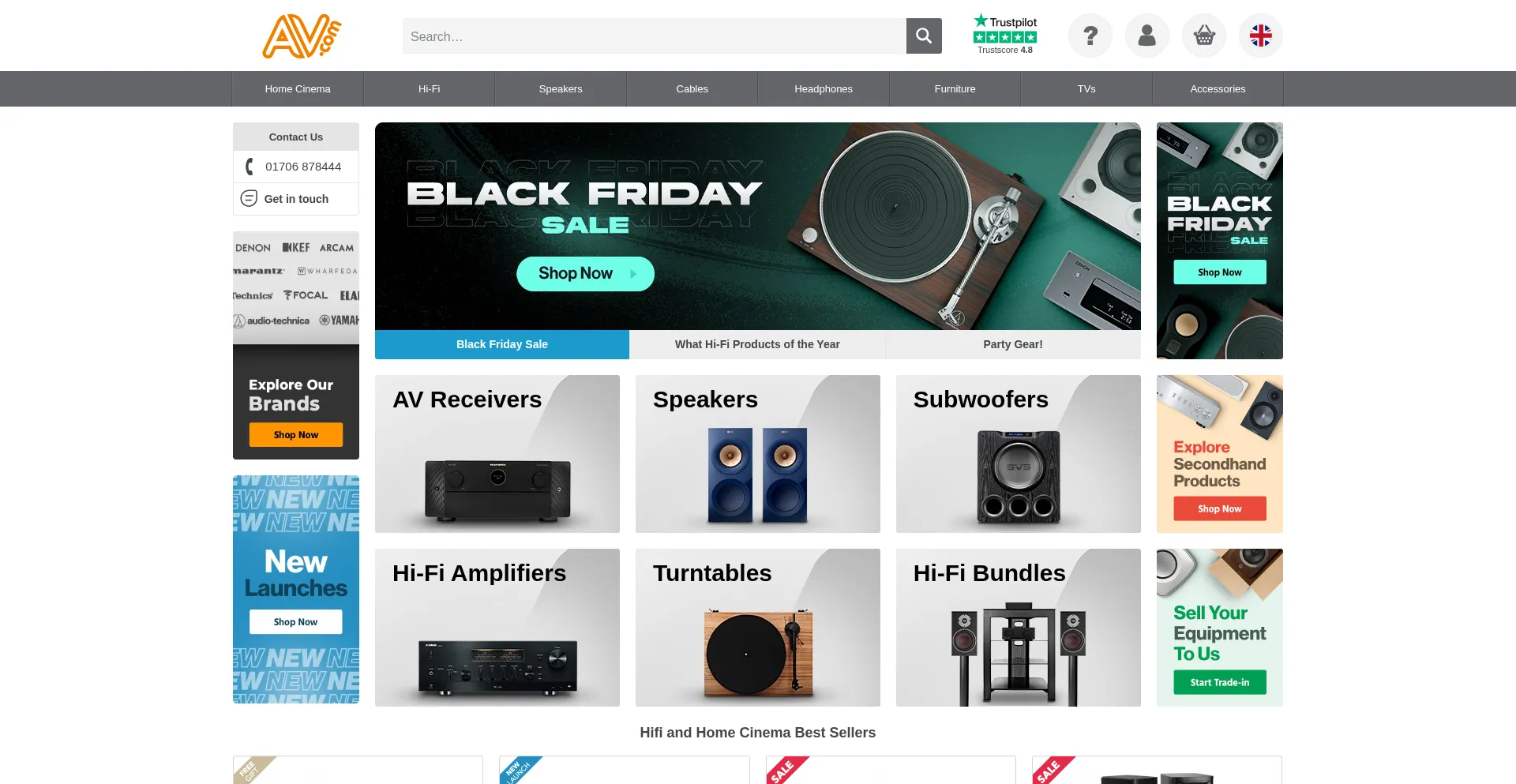Expand the Speakers navigation menu
The image size is (1516, 784).
pyautogui.click(x=561, y=89)
